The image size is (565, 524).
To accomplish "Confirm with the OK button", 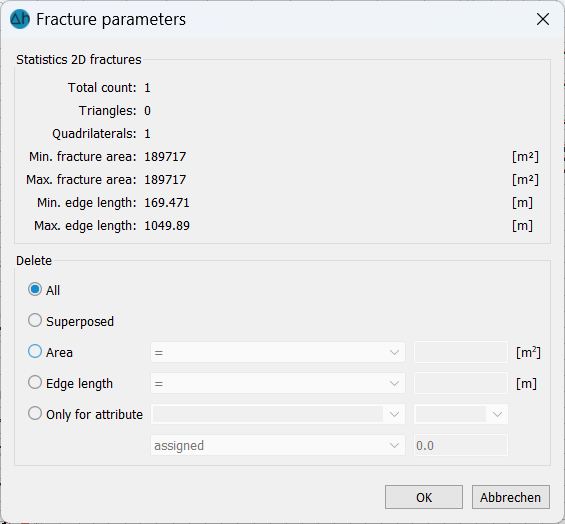I will coord(424,497).
